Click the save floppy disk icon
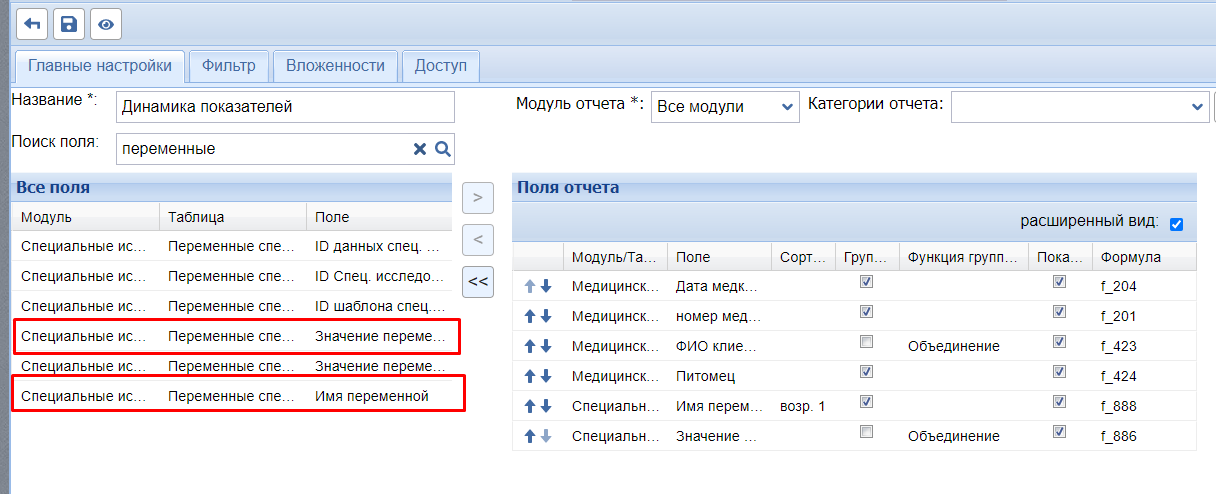 click(x=69, y=24)
